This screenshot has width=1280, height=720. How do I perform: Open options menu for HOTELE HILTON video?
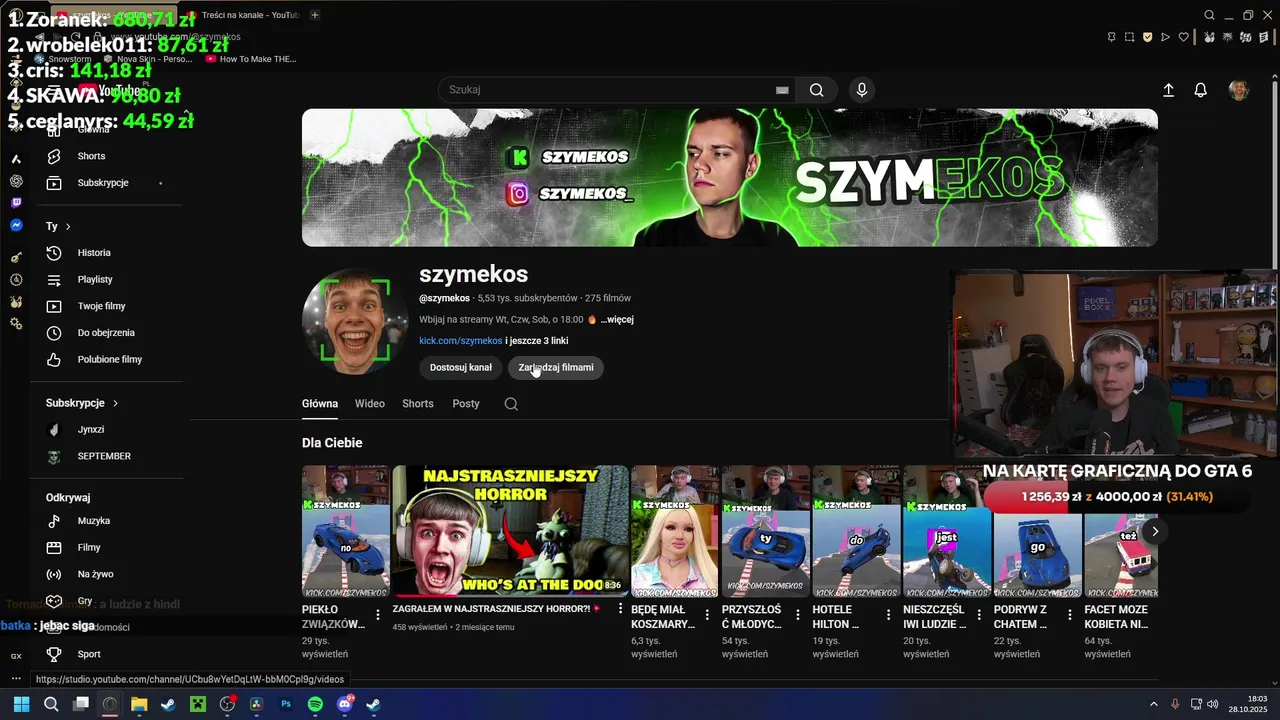click(888, 615)
